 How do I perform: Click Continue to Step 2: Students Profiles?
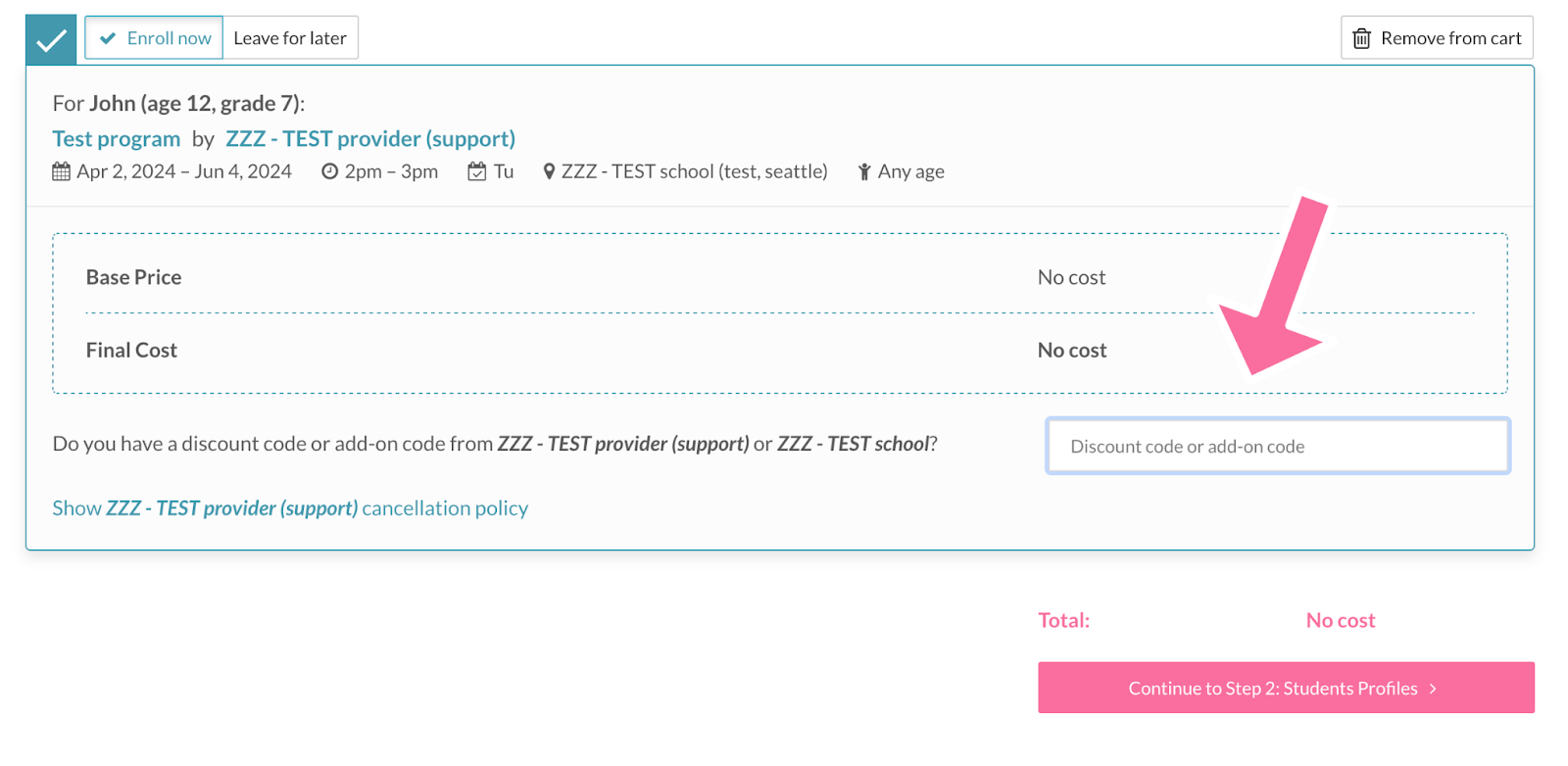pos(1285,688)
